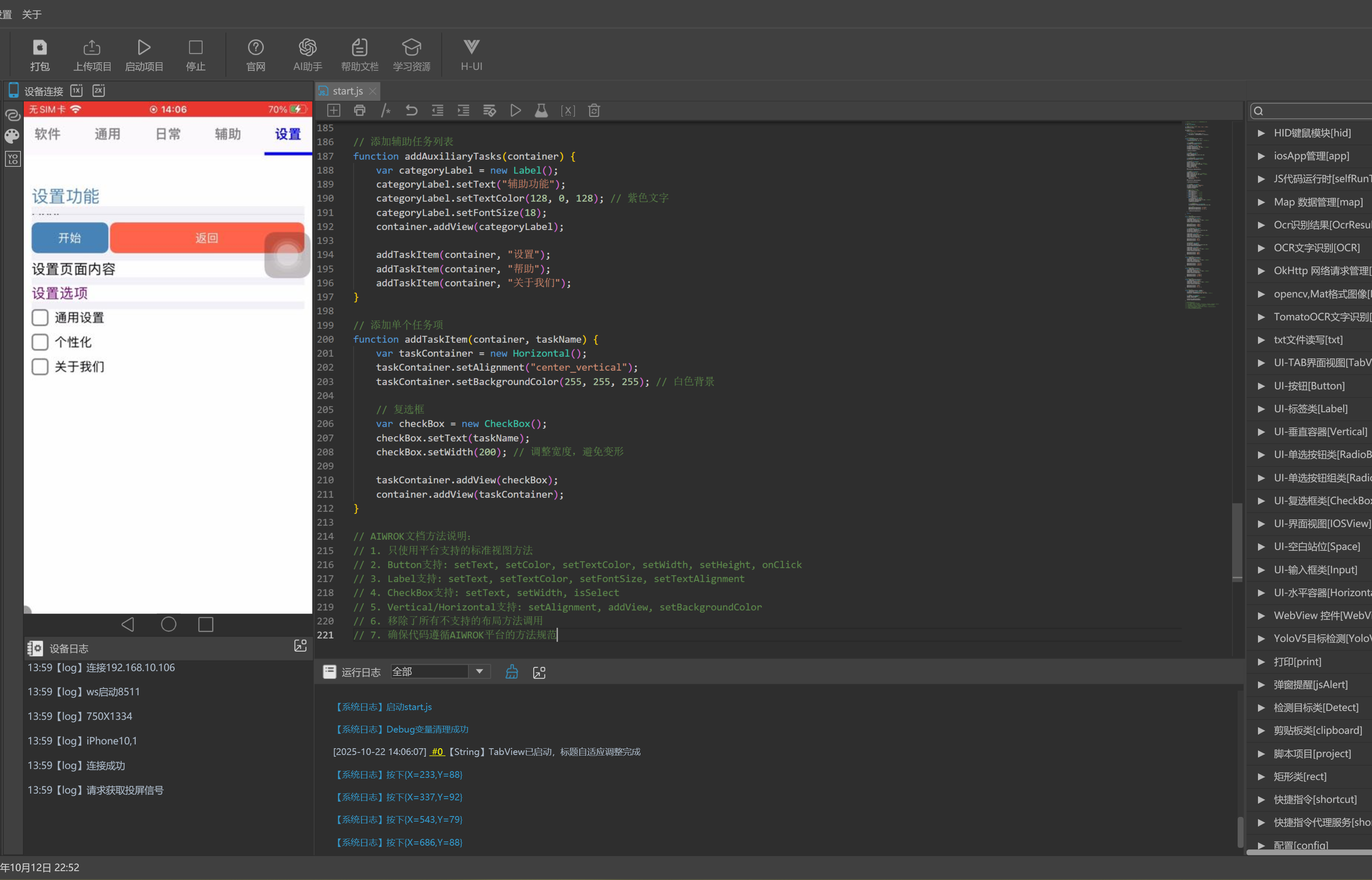Image resolution: width=1372 pixels, height=880 pixels.
Task: Click the undo arrow in editor toolbar
Action: pos(411,110)
